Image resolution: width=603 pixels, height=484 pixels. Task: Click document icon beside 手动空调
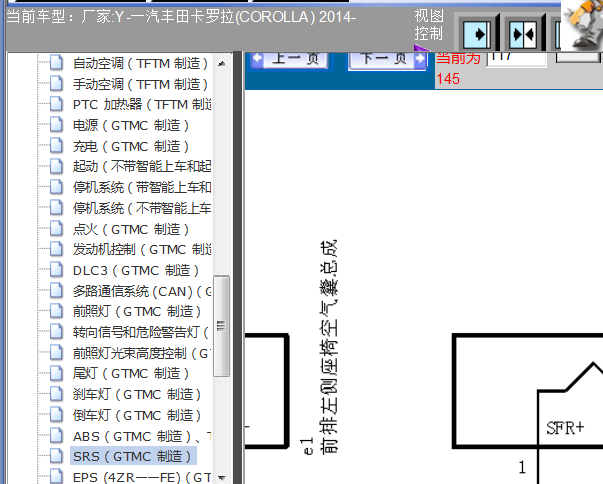pos(57,84)
